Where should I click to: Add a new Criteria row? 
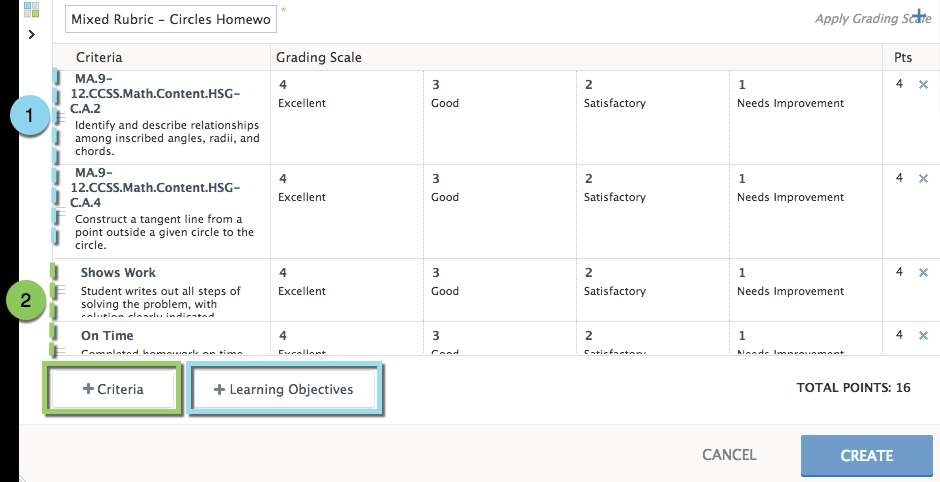(x=112, y=389)
